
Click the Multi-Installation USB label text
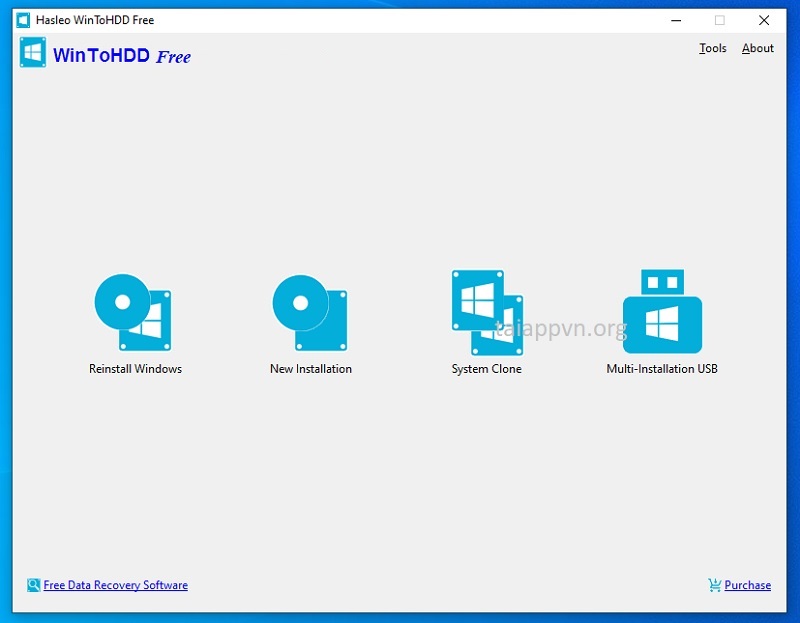[x=660, y=368]
